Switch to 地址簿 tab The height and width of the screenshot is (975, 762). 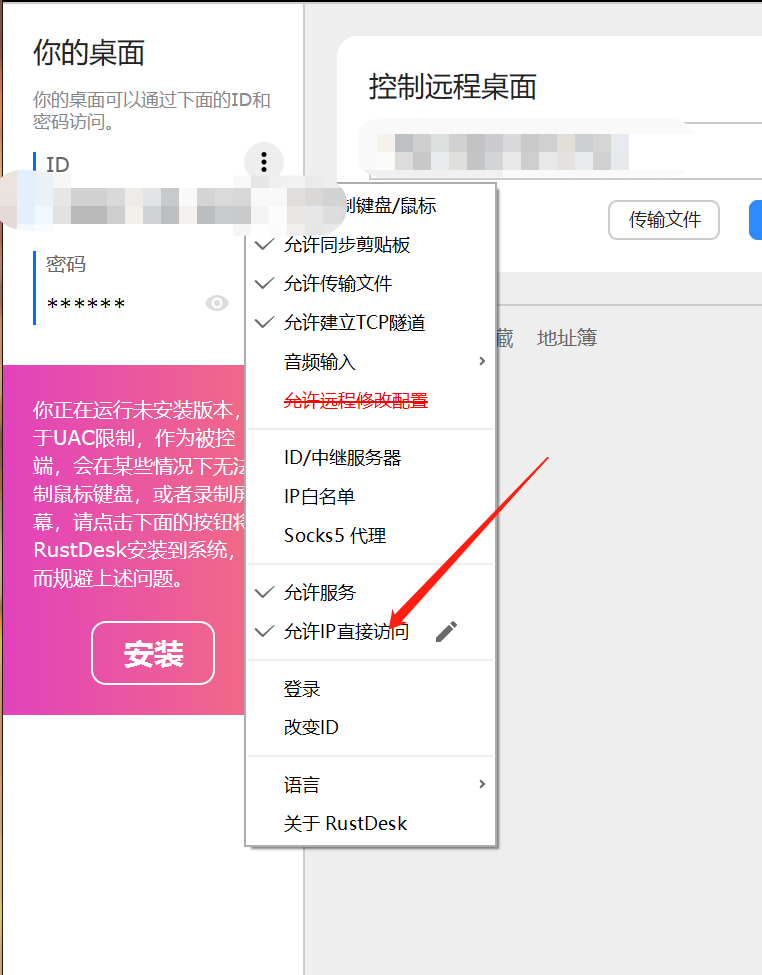click(567, 338)
